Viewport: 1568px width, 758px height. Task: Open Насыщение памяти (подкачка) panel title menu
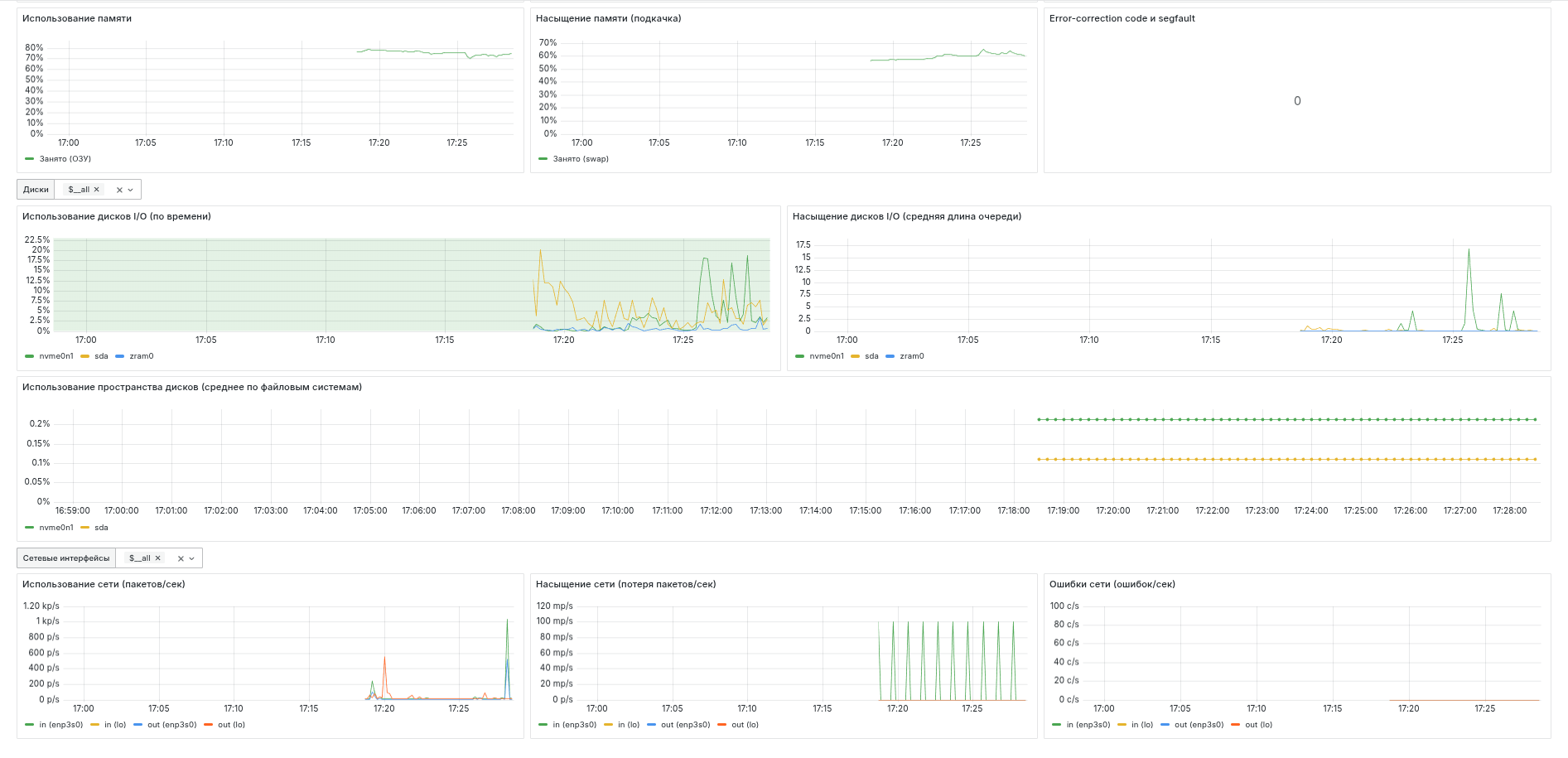coord(608,18)
